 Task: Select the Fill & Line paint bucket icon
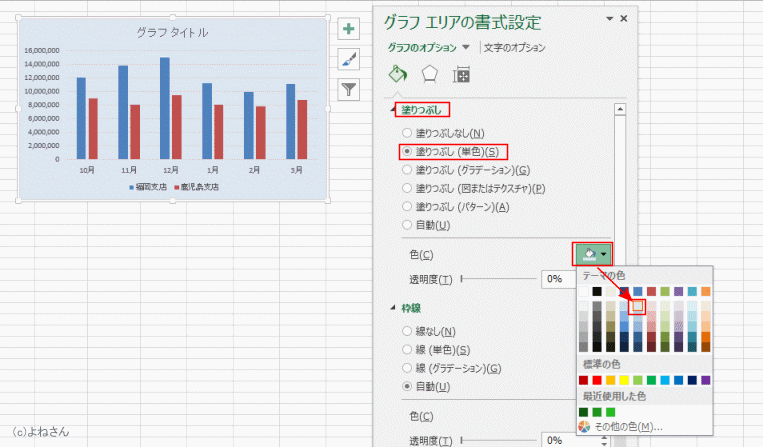(x=398, y=74)
